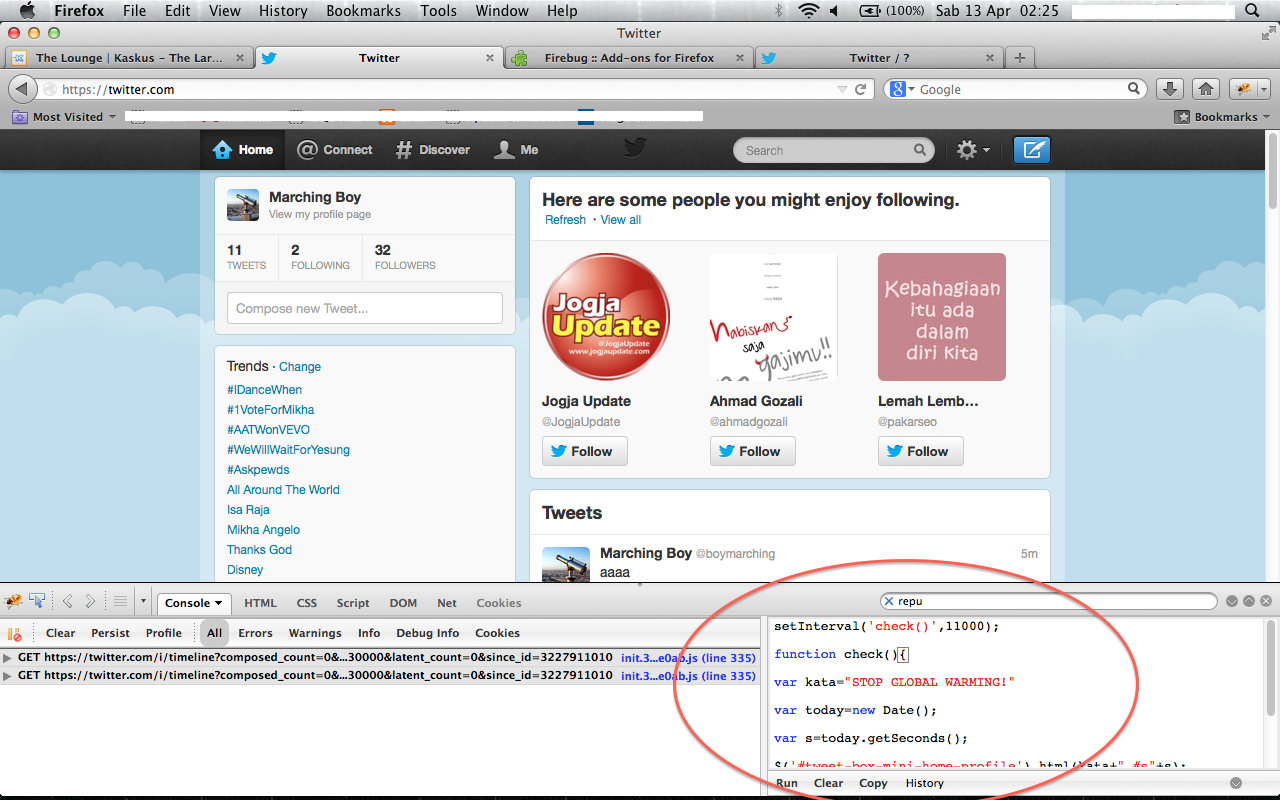The width and height of the screenshot is (1280, 800).
Task: Click the Firebug toolbar button in Firefox
Action: pyautogui.click(x=1243, y=89)
